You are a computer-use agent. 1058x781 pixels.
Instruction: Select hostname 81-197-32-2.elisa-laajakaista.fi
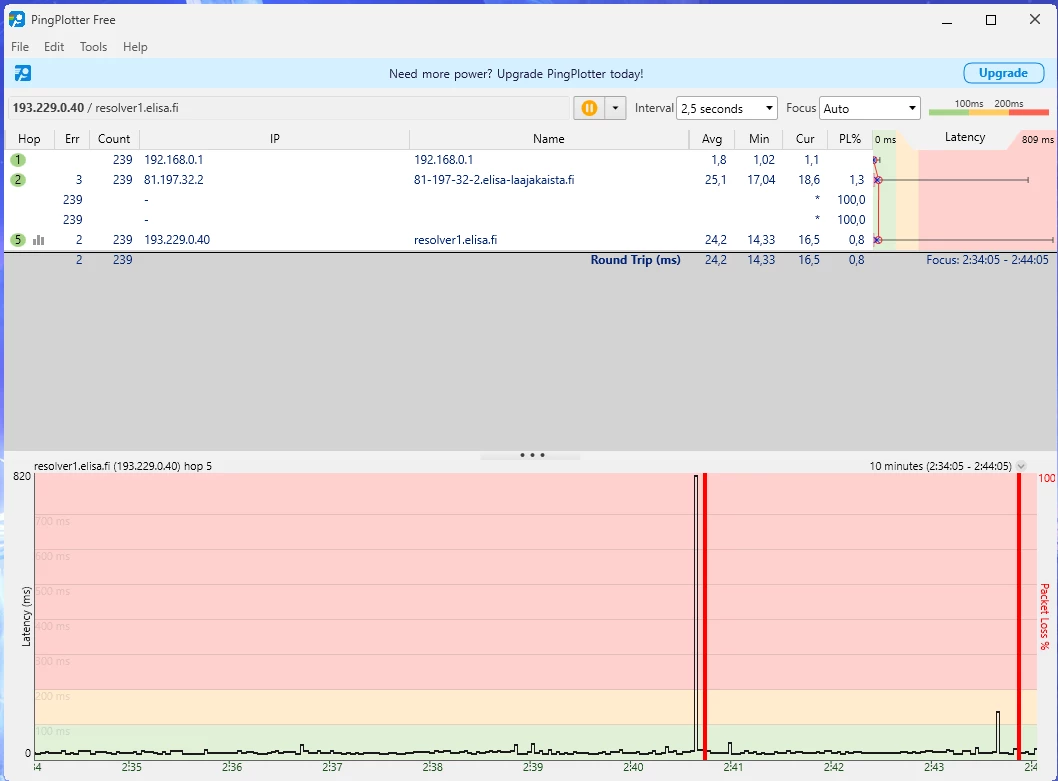(x=494, y=180)
